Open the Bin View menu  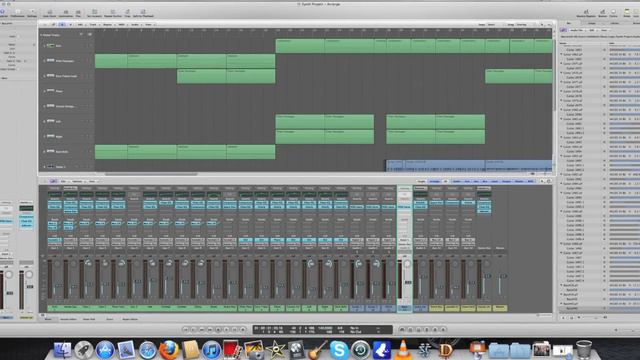604,30
